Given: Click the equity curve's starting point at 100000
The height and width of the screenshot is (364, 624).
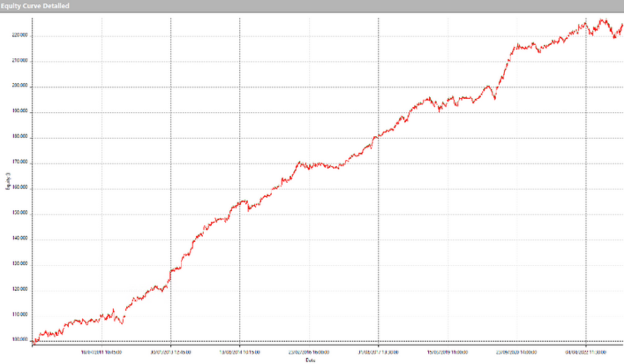Looking at the screenshot, I should coord(33,342).
